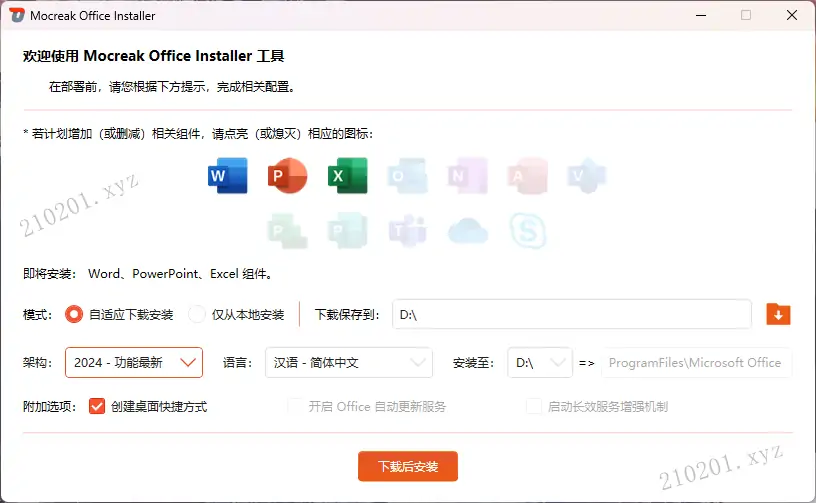Select 自适应下载安装 mode radio button
This screenshot has height=503, width=816.
pyautogui.click(x=74, y=314)
